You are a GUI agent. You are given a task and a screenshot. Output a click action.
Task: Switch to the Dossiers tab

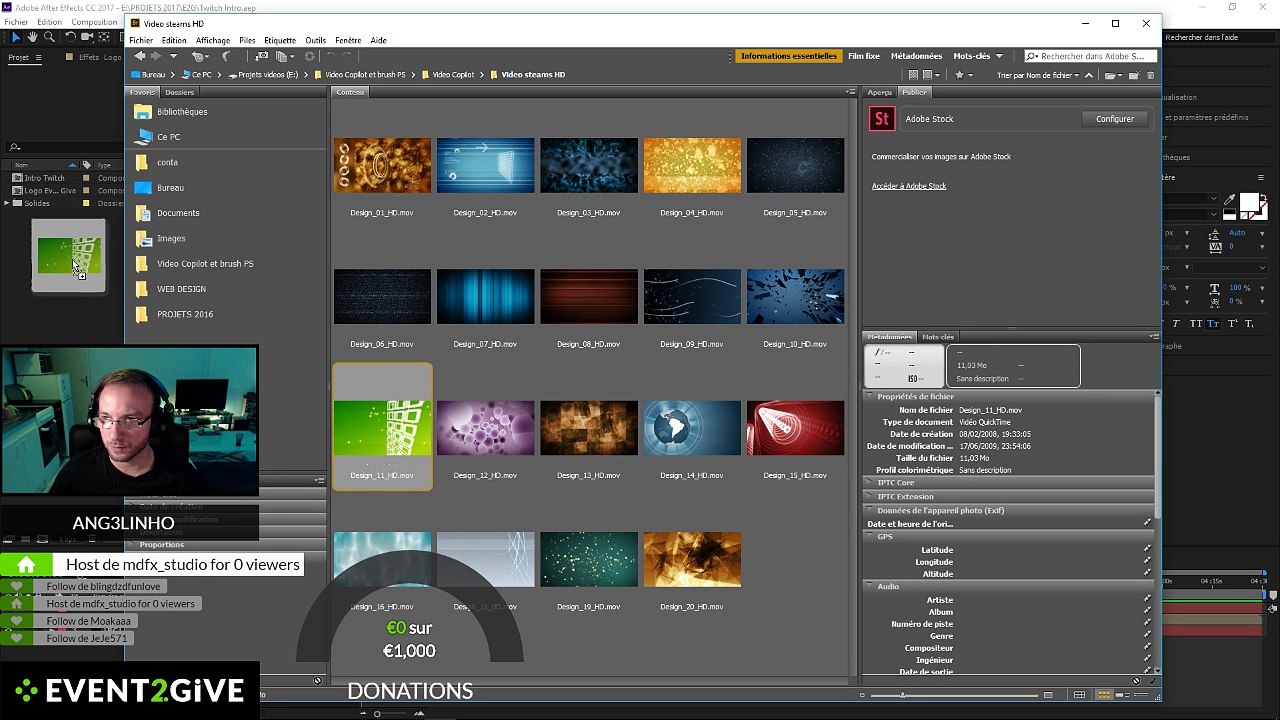click(179, 92)
